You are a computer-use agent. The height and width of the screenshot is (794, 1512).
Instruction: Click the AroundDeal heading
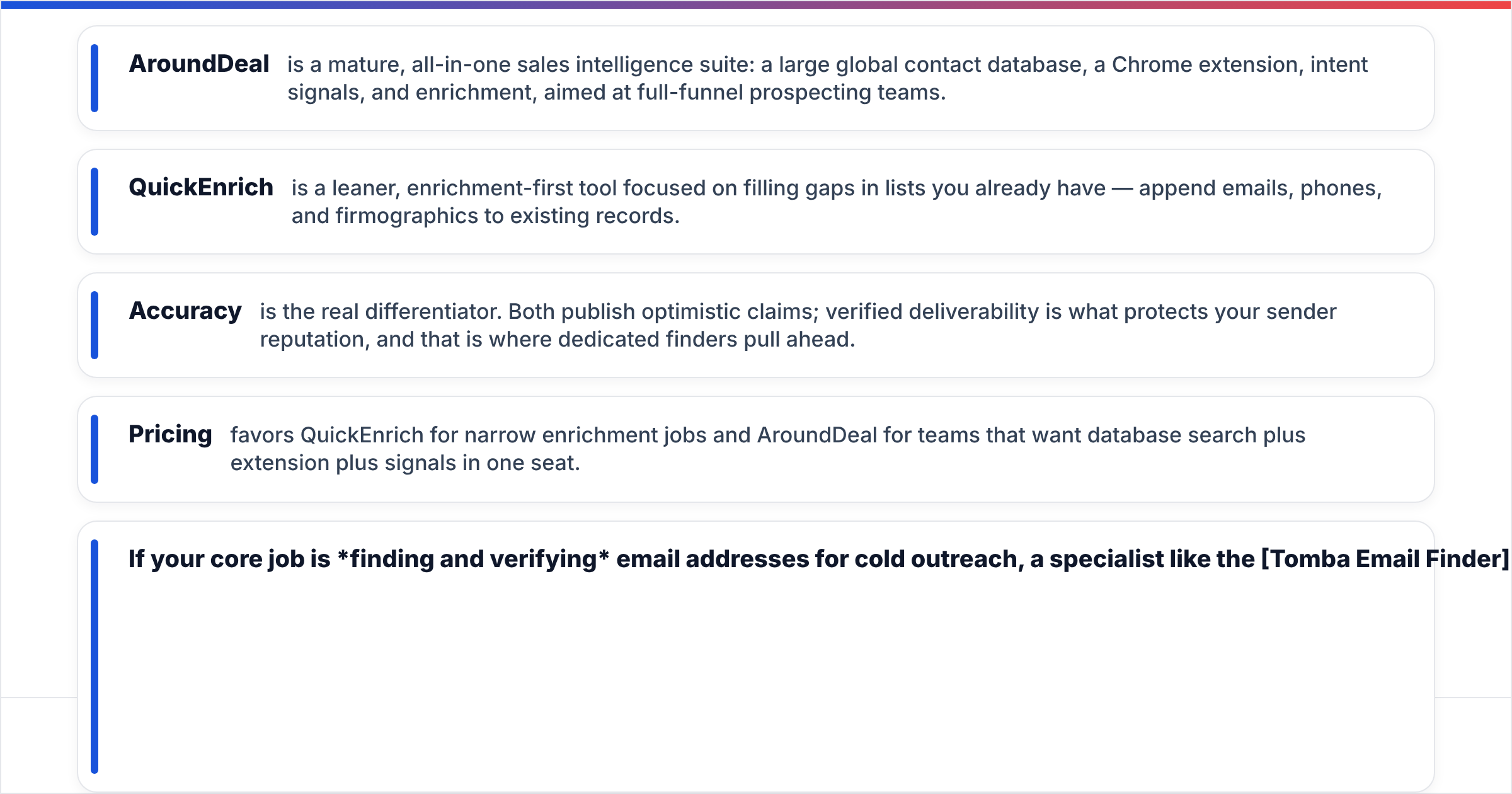pos(198,64)
